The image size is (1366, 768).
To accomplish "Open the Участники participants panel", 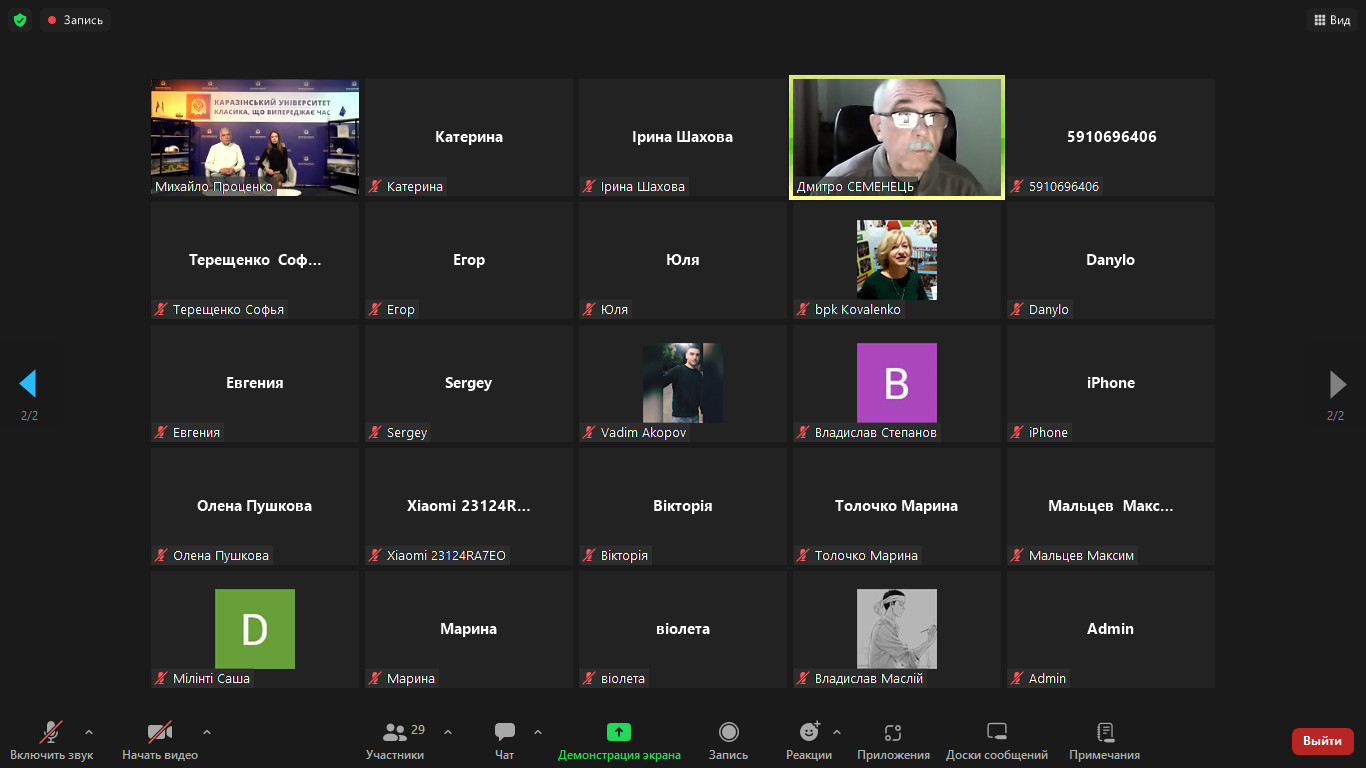I will tap(395, 740).
